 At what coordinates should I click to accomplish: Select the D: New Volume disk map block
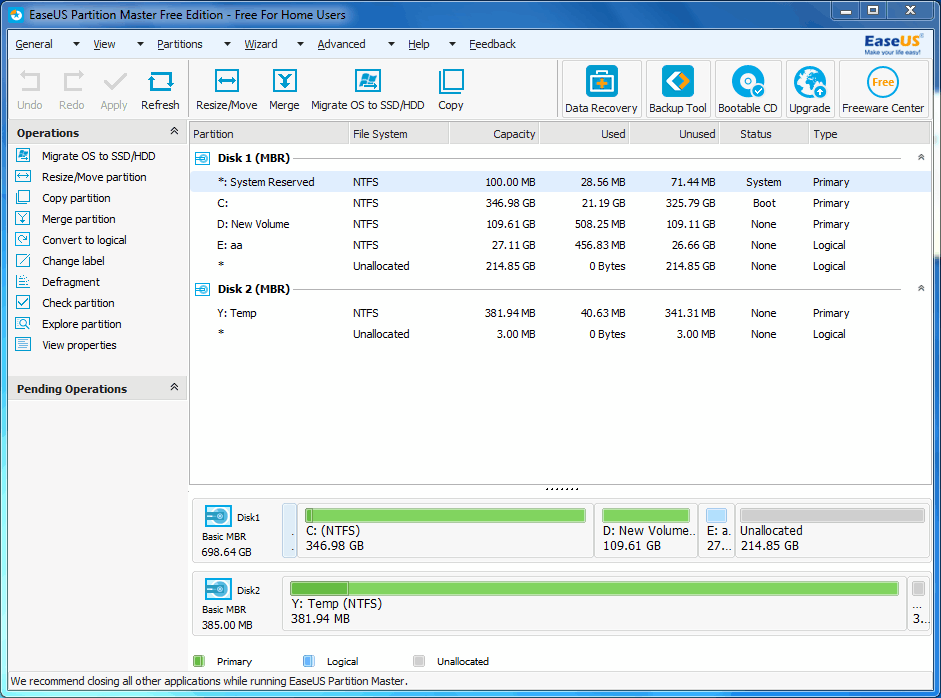646,531
